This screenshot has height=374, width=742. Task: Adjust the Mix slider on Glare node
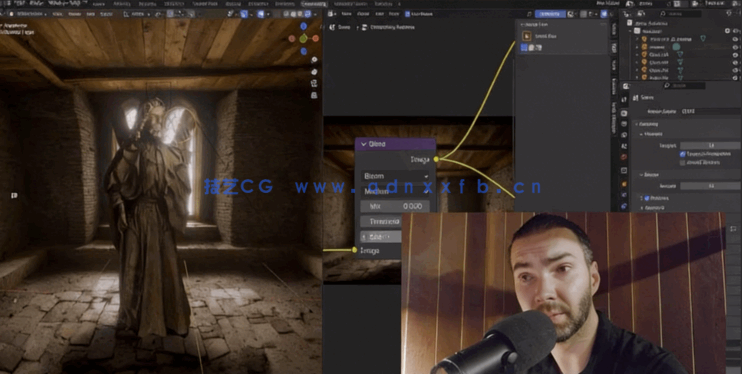coord(395,206)
